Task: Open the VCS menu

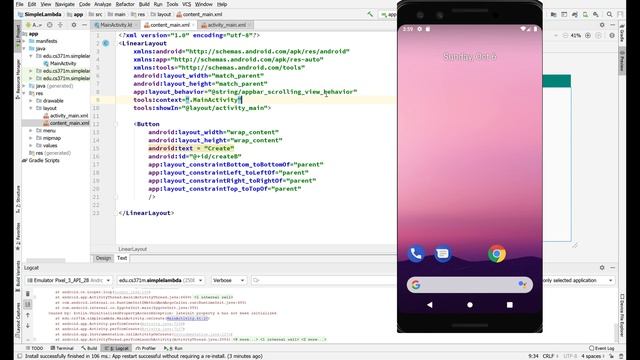Action: point(187,4)
